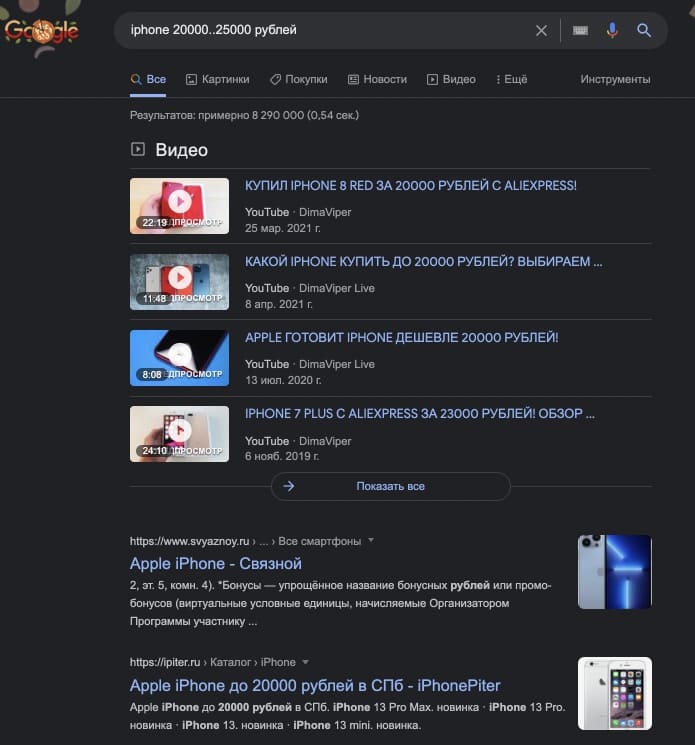Click Показать все button
This screenshot has height=745, width=695.
[390, 486]
